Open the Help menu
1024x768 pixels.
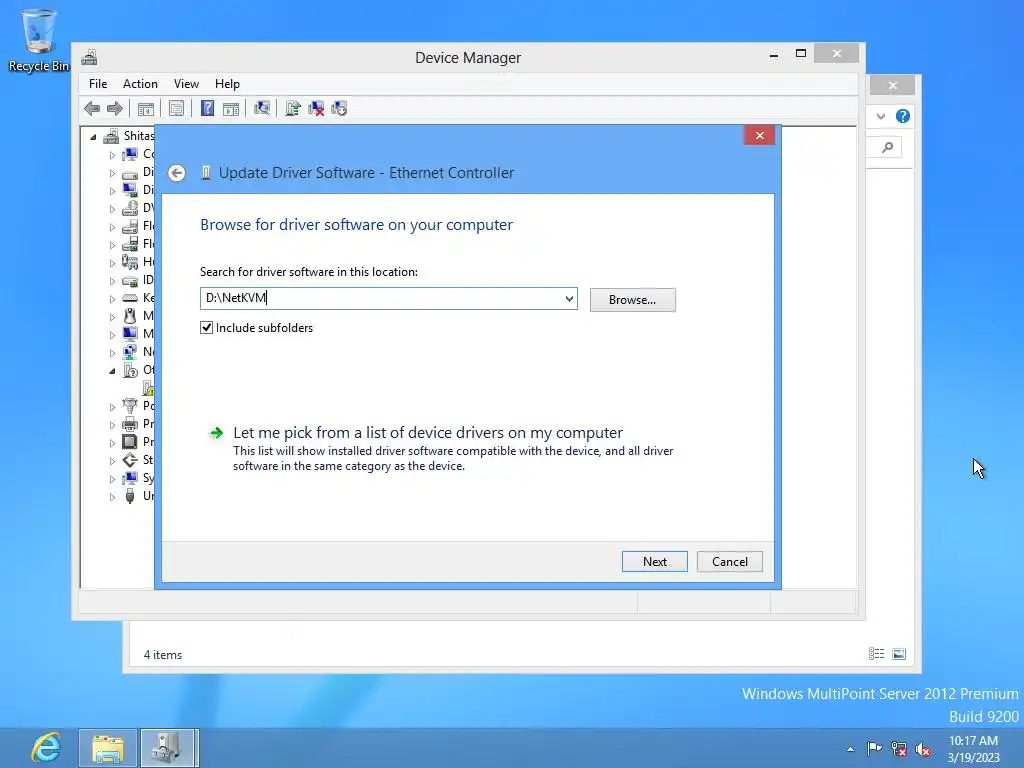[x=227, y=84]
